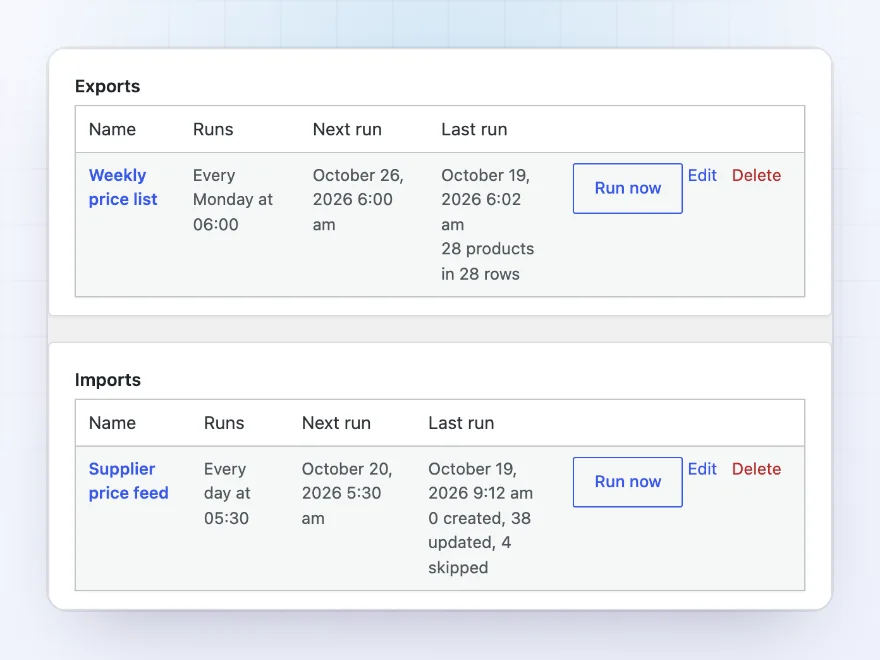Select 'Every day at 05:30' schedule text

pos(227,493)
